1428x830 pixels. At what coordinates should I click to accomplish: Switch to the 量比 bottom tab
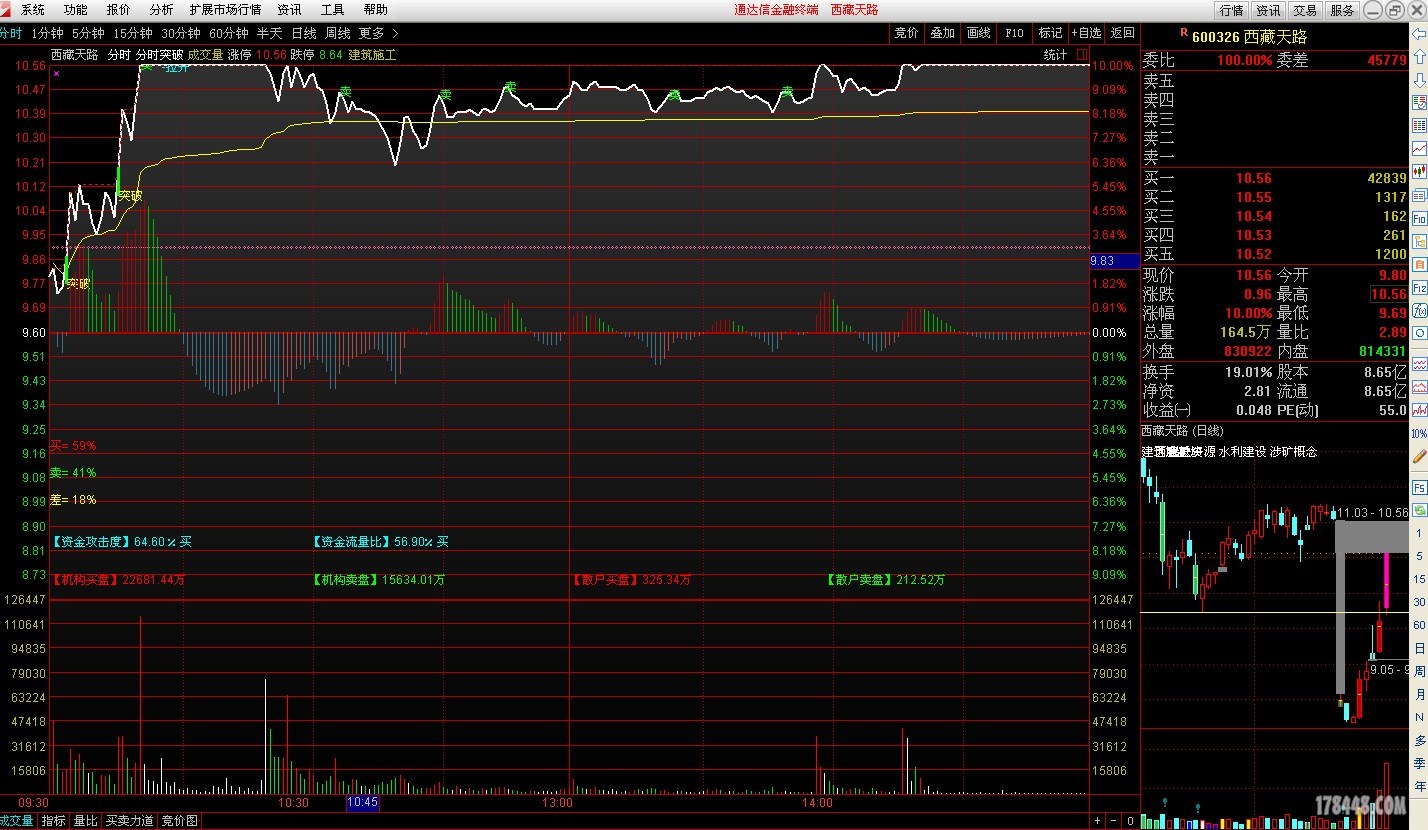(x=85, y=821)
